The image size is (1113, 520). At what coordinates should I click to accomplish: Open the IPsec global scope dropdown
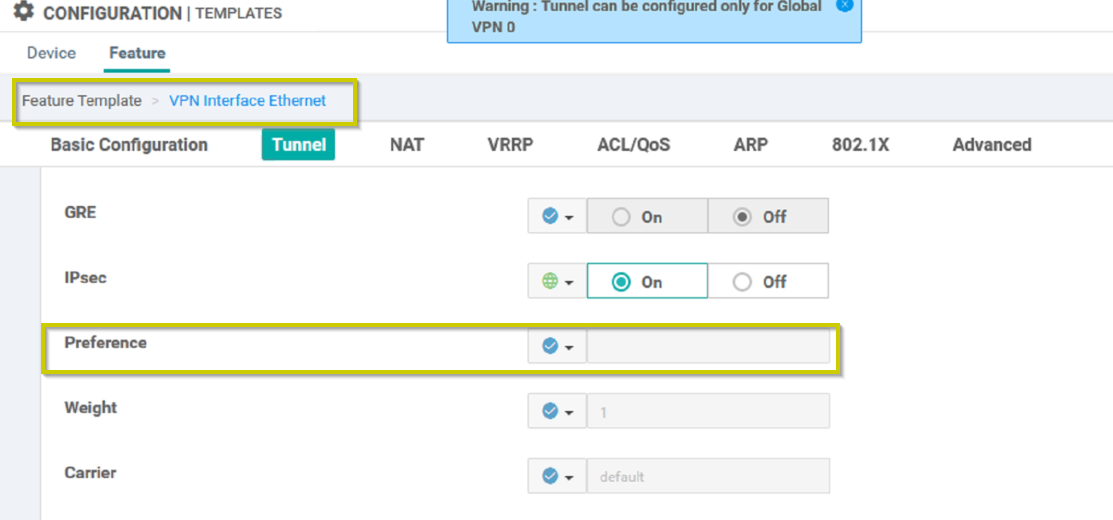coord(557,282)
